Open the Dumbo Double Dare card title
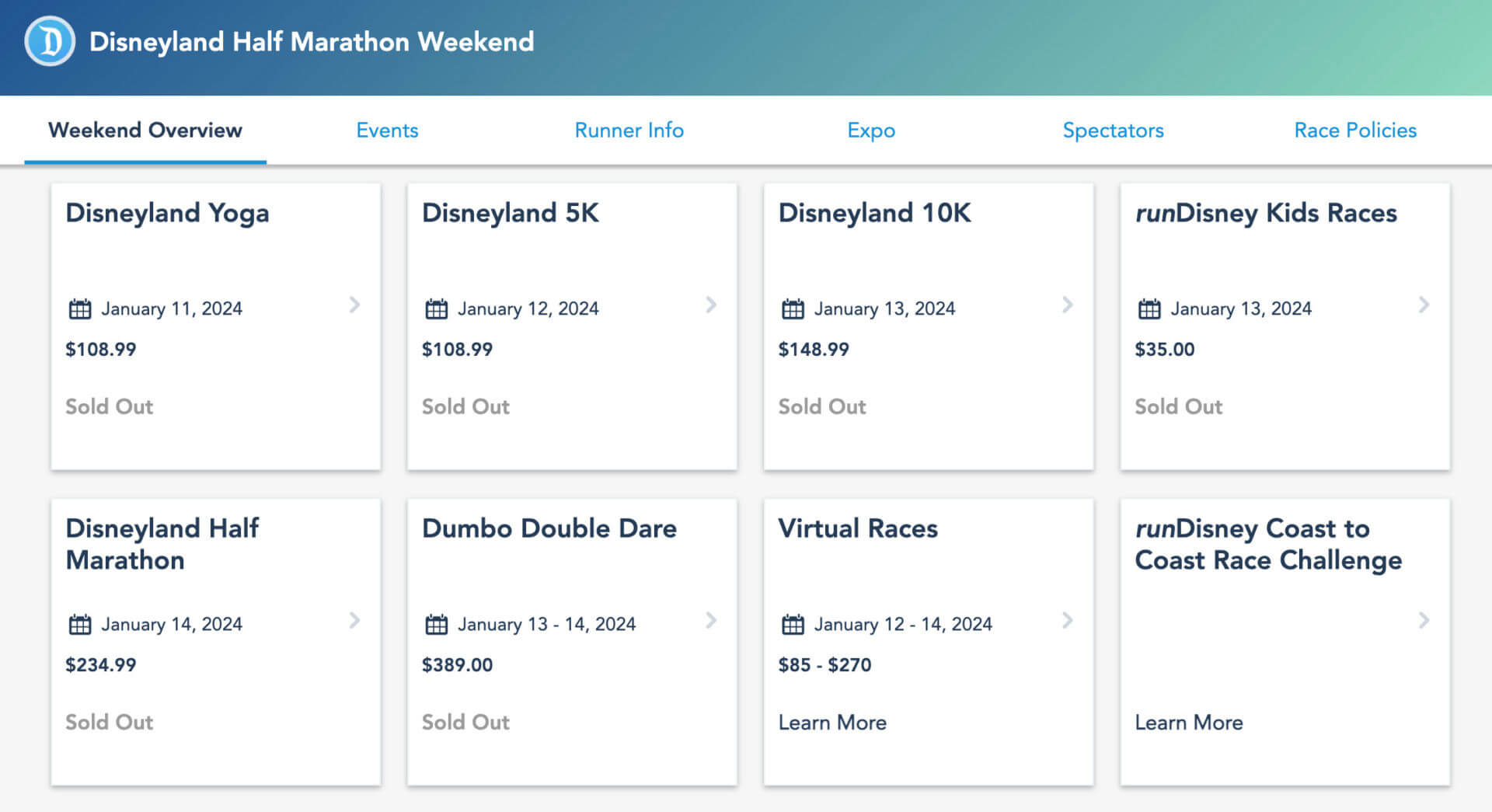1492x812 pixels. pos(549,528)
